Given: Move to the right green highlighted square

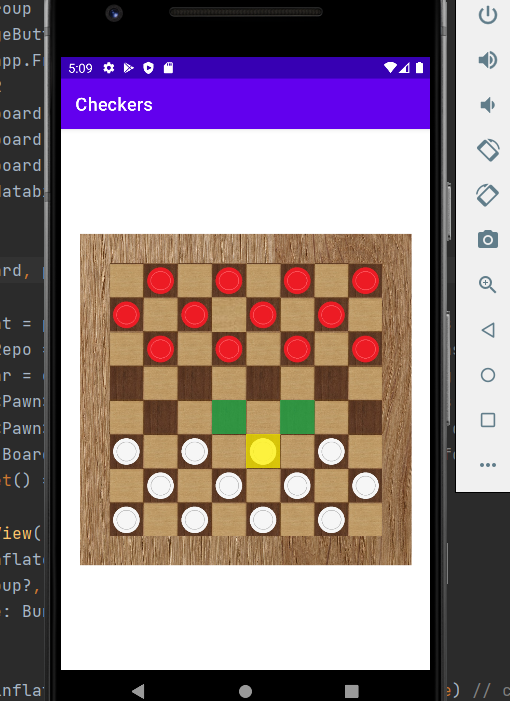Looking at the screenshot, I should click(x=297, y=417).
